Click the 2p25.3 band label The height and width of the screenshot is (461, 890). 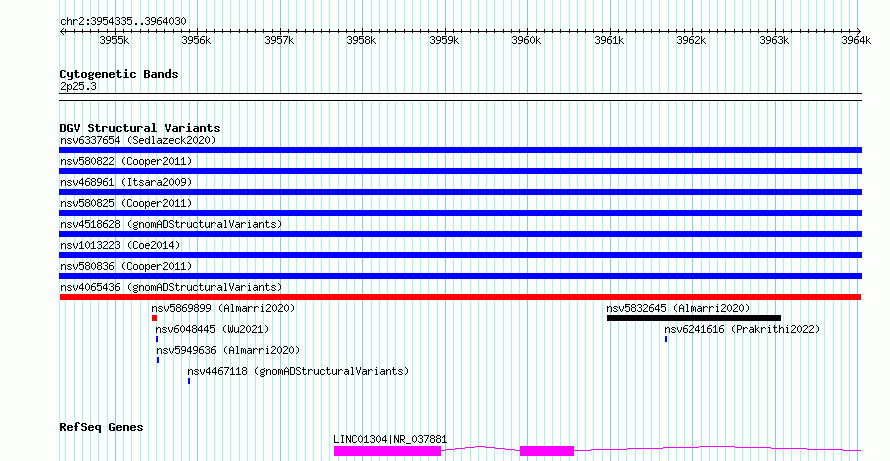click(78, 86)
